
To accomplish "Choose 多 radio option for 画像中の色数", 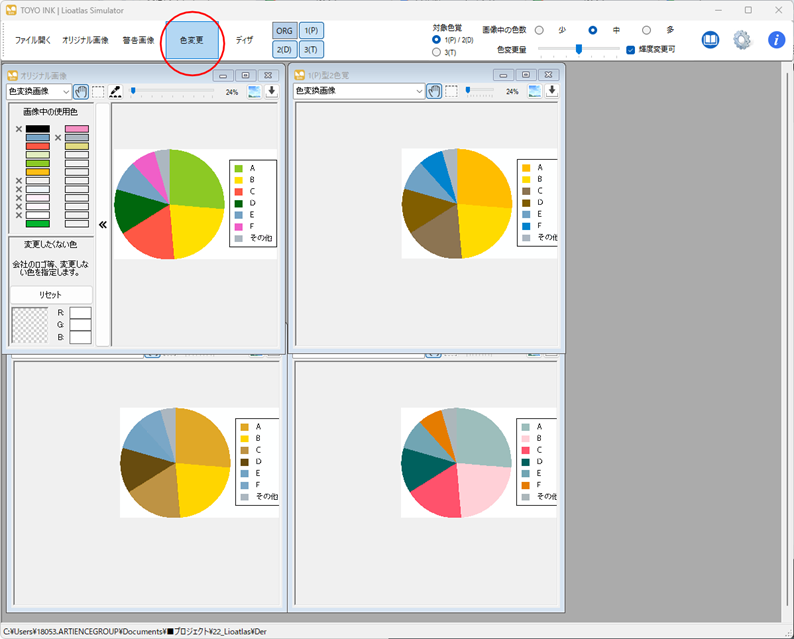I will (646, 30).
